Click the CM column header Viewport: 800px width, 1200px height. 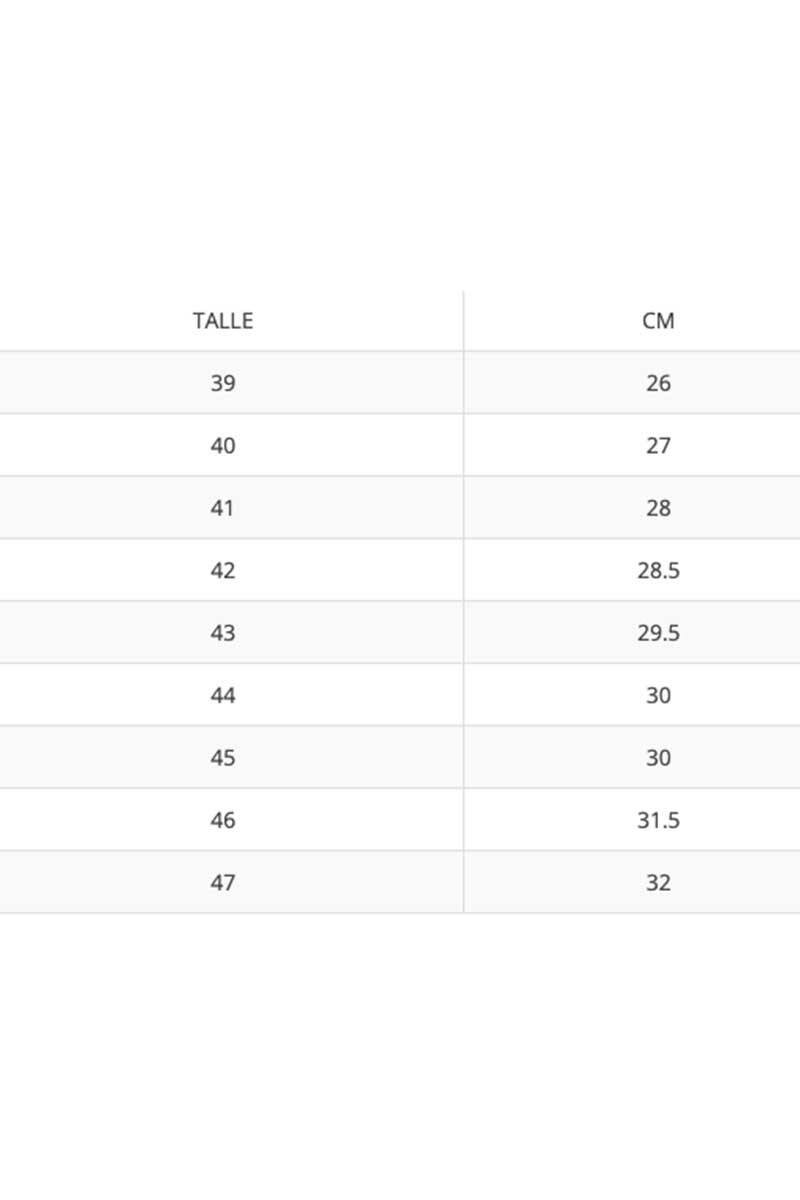658,321
